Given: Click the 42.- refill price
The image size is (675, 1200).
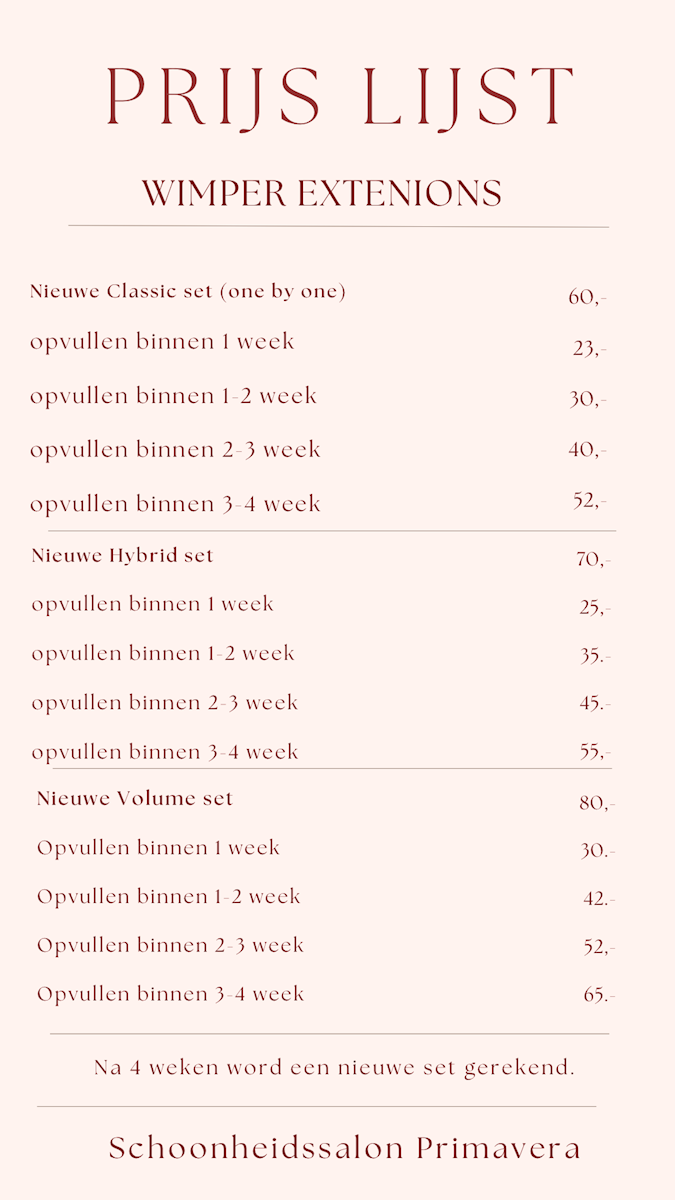Looking at the screenshot, I should pos(599,899).
